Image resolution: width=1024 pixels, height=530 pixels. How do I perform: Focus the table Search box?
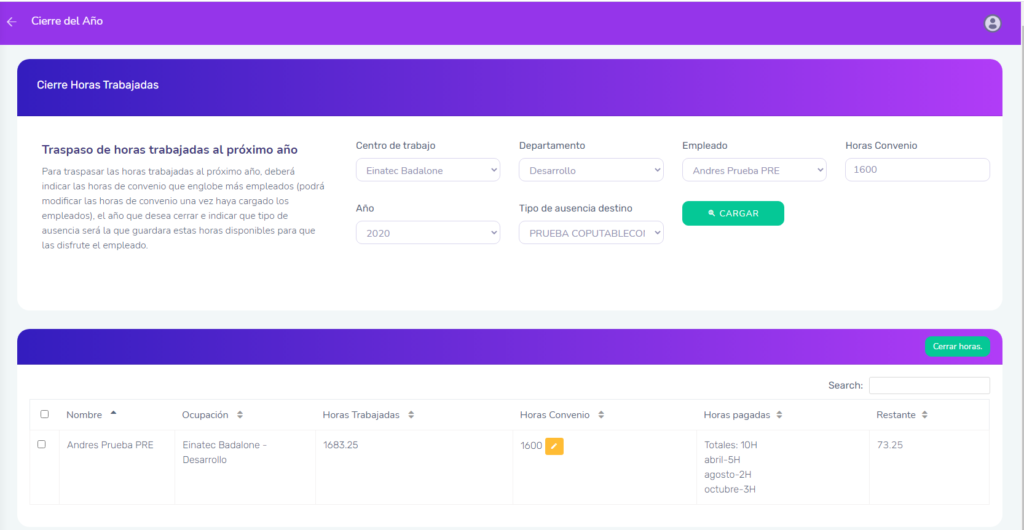tap(928, 386)
